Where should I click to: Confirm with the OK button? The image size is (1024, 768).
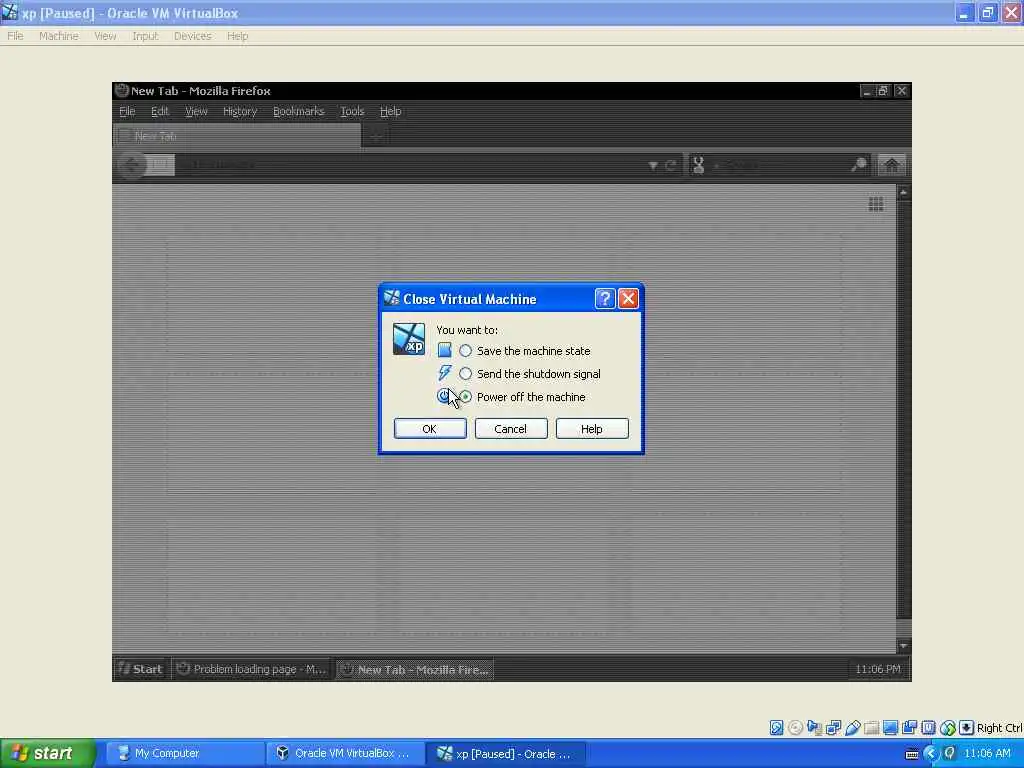430,428
